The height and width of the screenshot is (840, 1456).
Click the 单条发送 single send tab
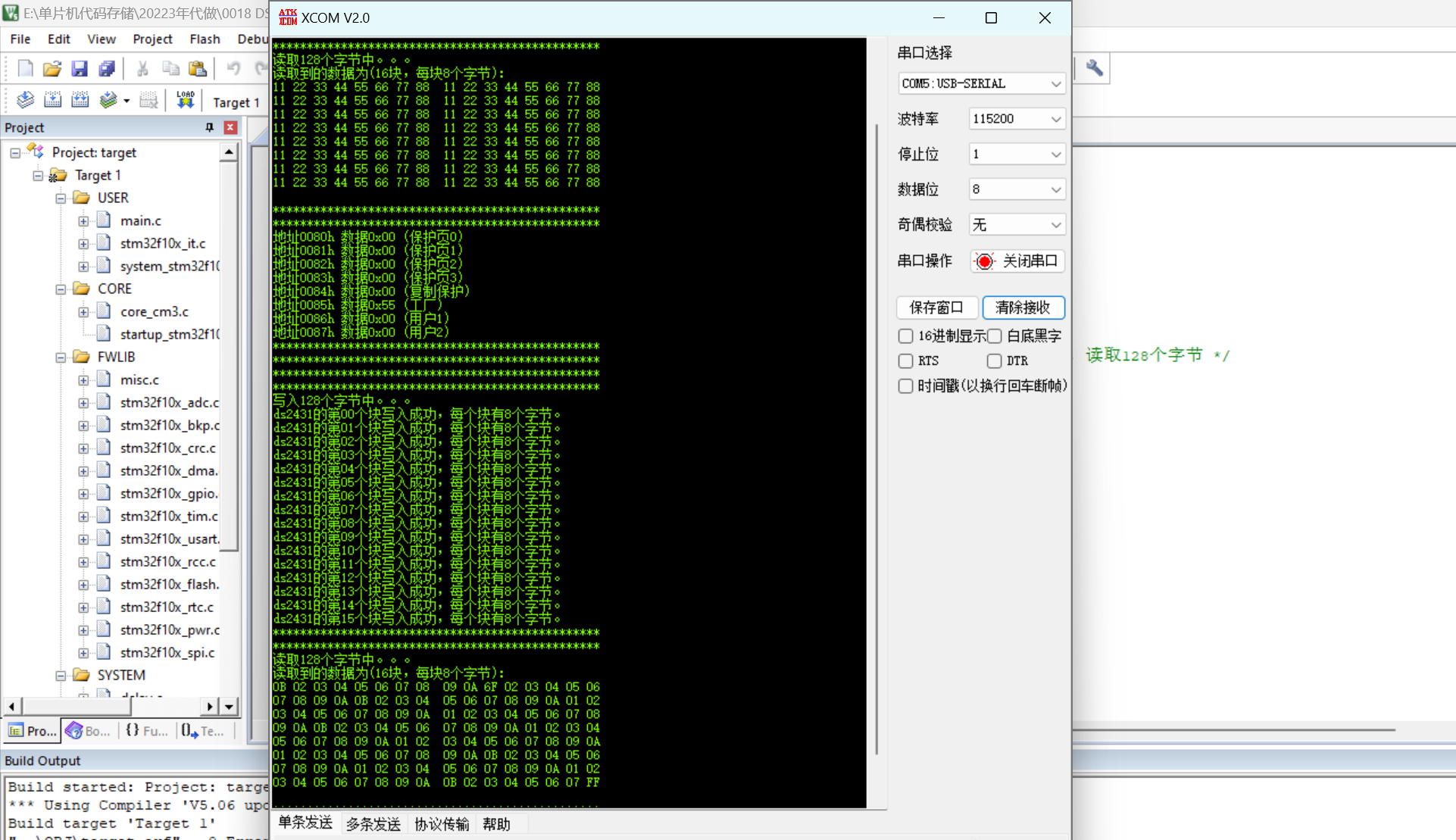pyautogui.click(x=305, y=823)
